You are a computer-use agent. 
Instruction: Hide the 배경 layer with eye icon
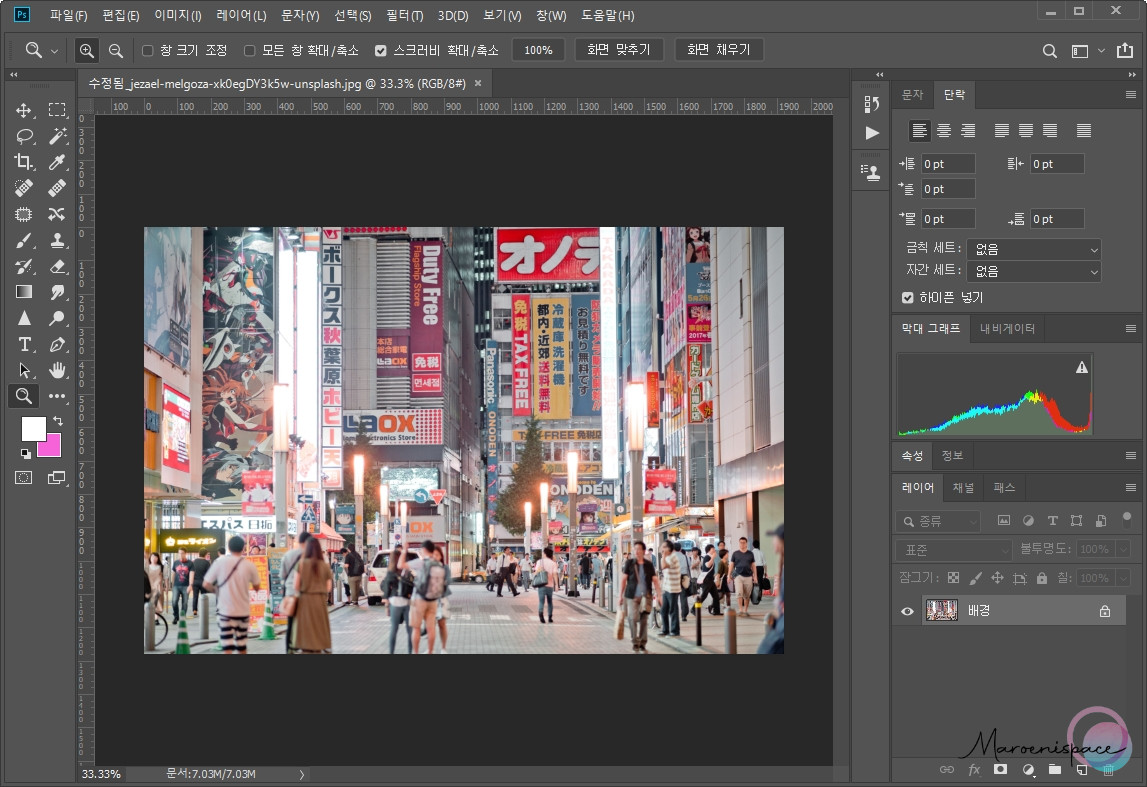[907, 611]
